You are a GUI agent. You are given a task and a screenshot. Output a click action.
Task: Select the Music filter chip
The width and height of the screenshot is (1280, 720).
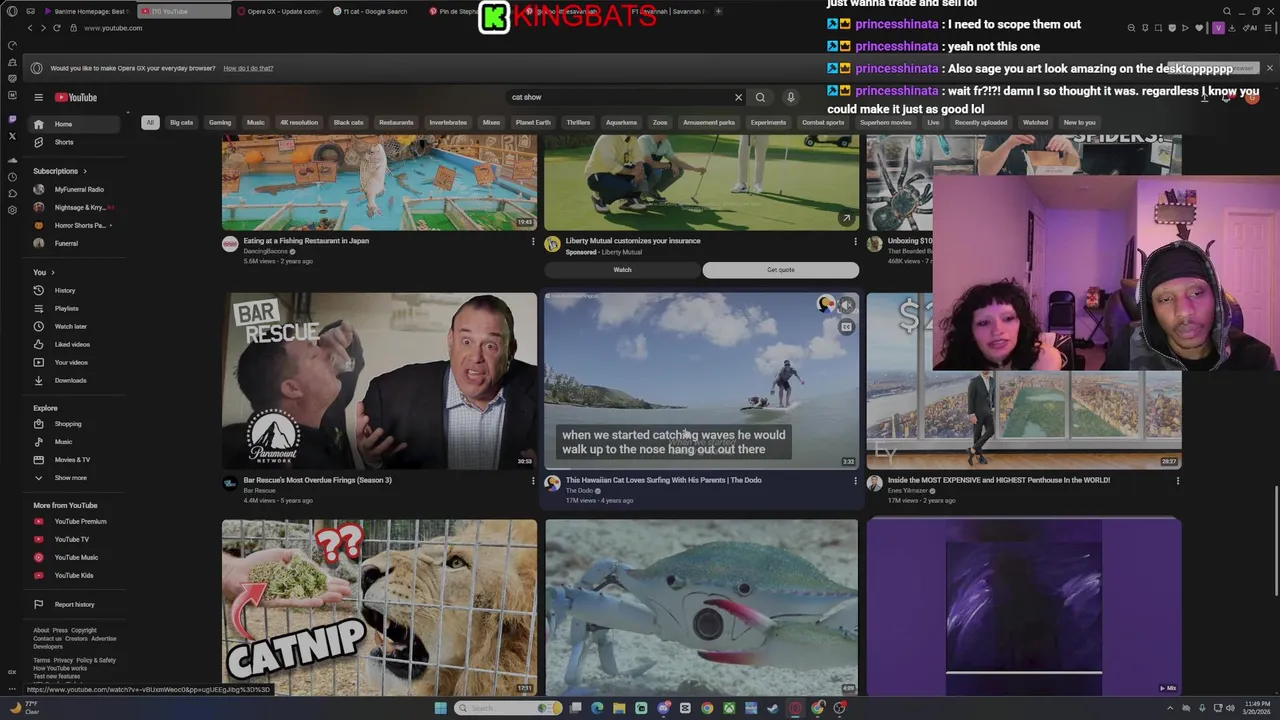coord(256,122)
